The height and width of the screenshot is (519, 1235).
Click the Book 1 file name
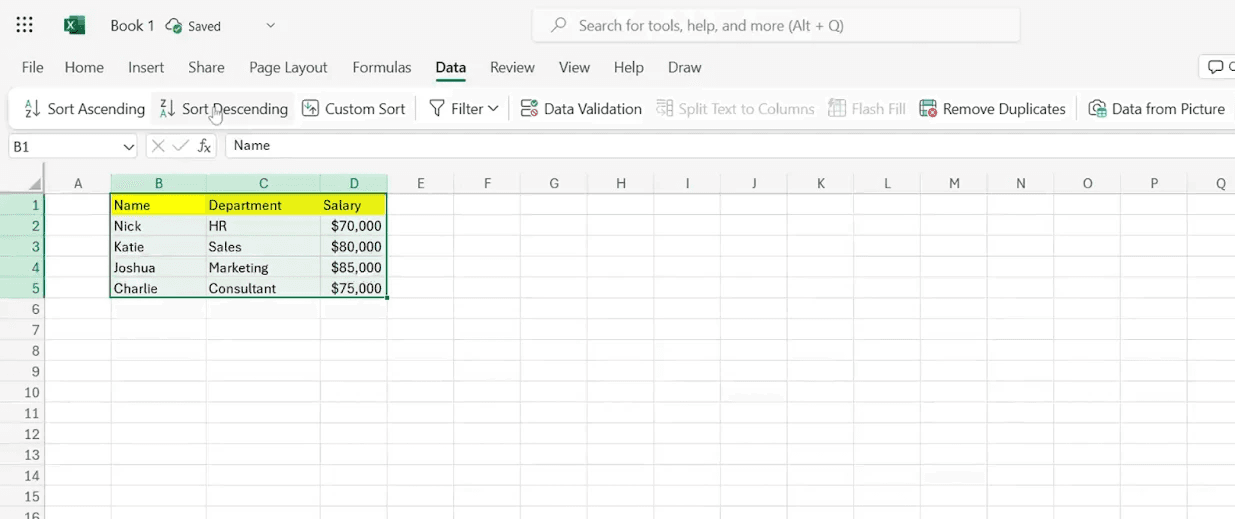point(132,26)
